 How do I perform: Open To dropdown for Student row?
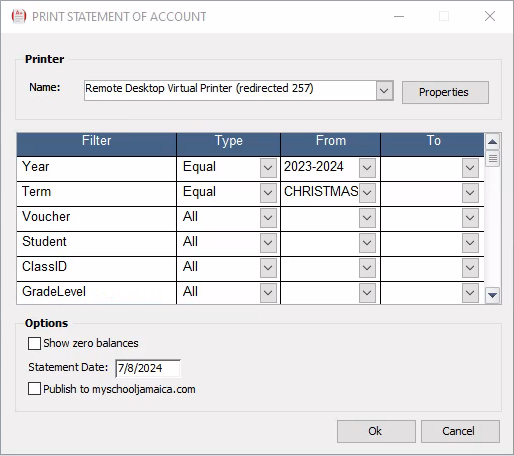click(x=470, y=243)
